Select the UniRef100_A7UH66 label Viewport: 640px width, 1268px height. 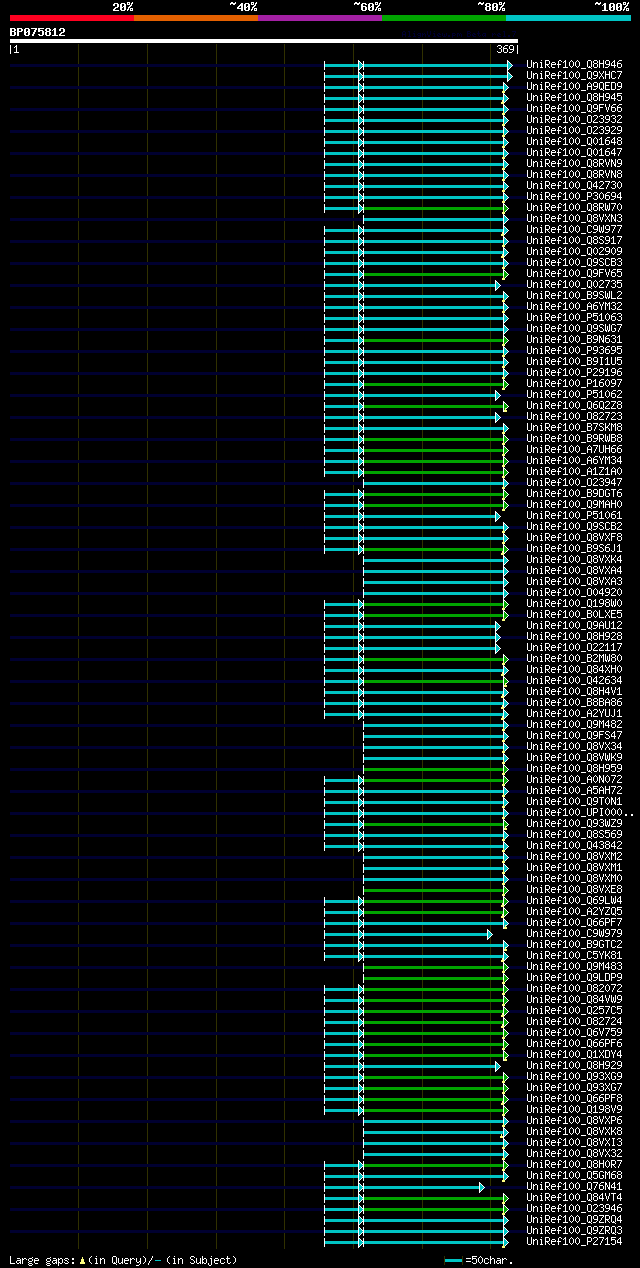(x=575, y=449)
